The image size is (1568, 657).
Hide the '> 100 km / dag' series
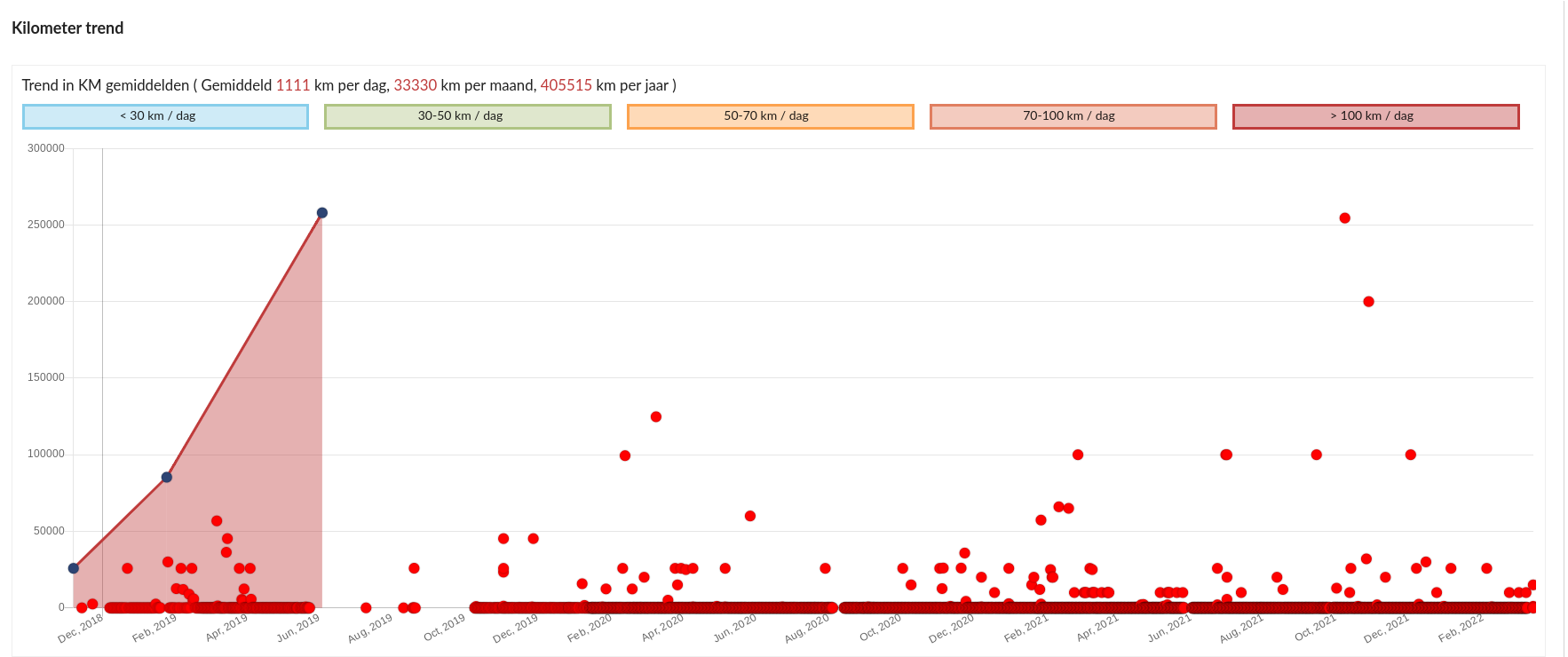coord(1375,116)
